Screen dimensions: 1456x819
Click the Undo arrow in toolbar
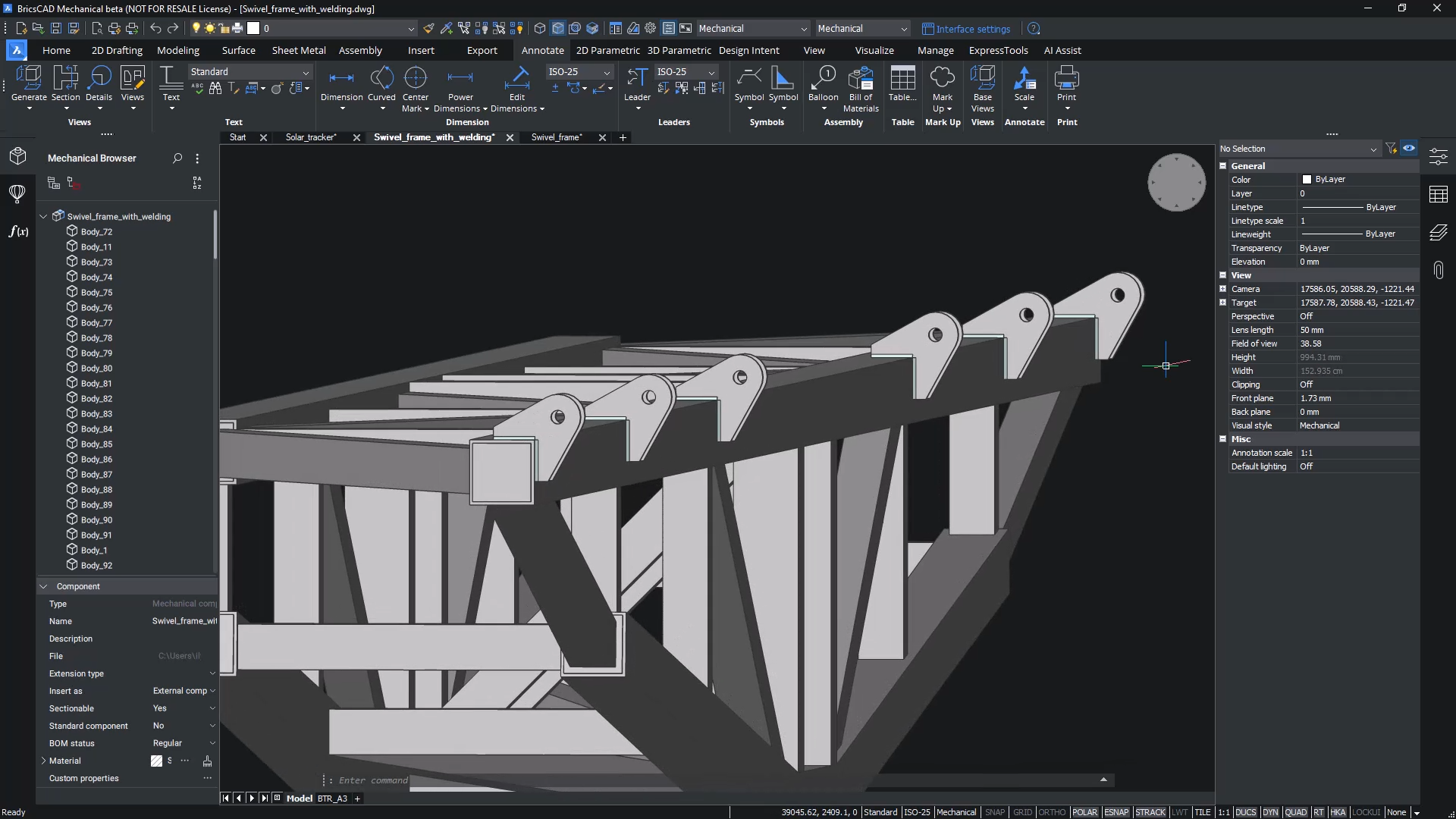(155, 28)
